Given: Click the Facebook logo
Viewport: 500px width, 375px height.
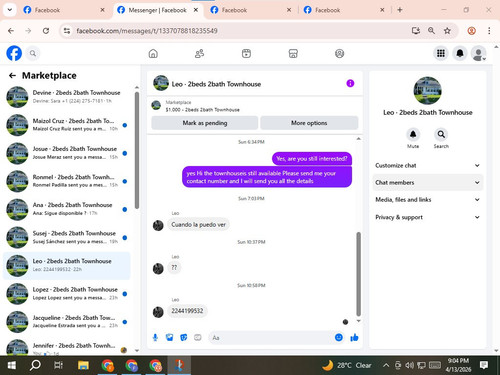Looking at the screenshot, I should 14,53.
